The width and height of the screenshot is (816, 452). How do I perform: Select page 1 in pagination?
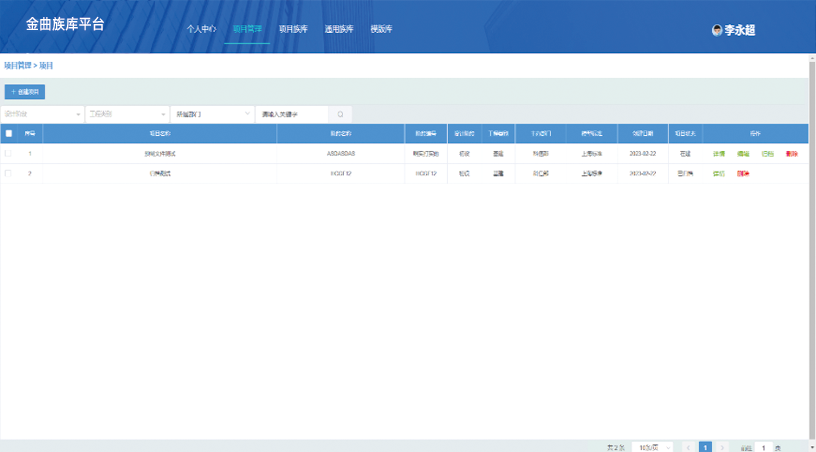click(x=705, y=448)
